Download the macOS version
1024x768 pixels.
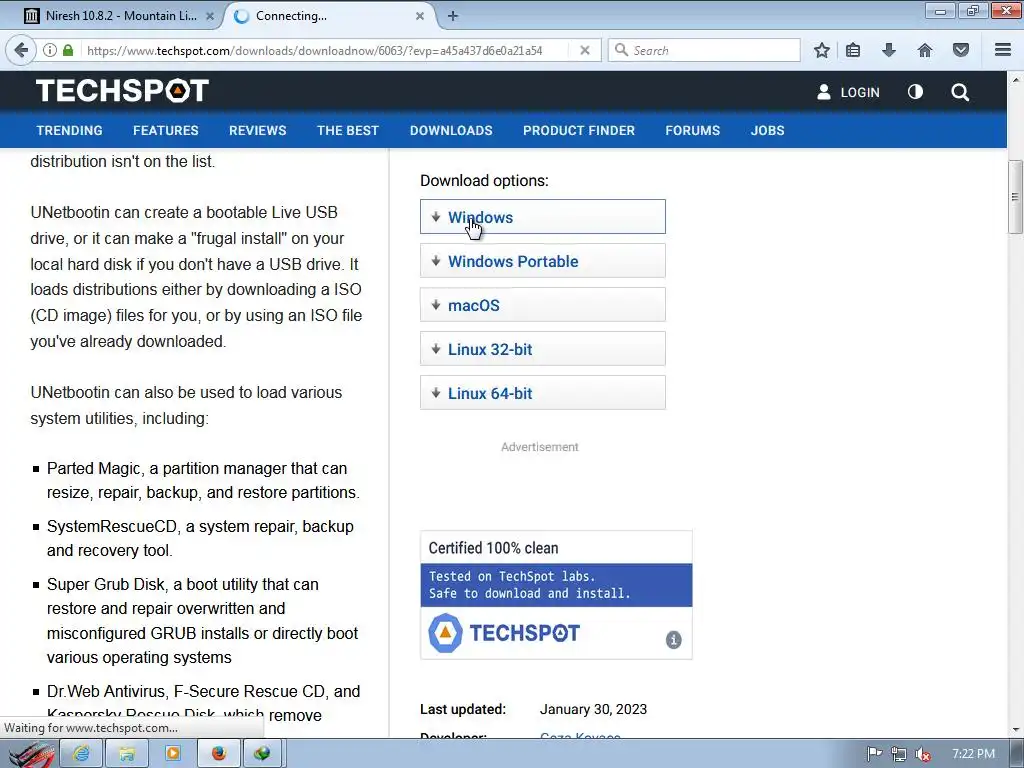[x=543, y=305]
